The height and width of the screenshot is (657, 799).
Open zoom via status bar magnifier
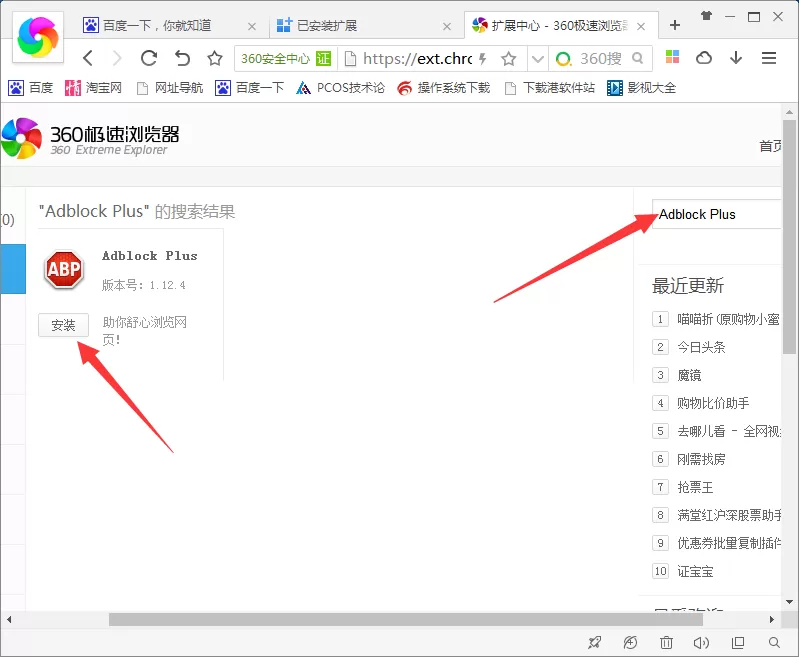[x=774, y=643]
